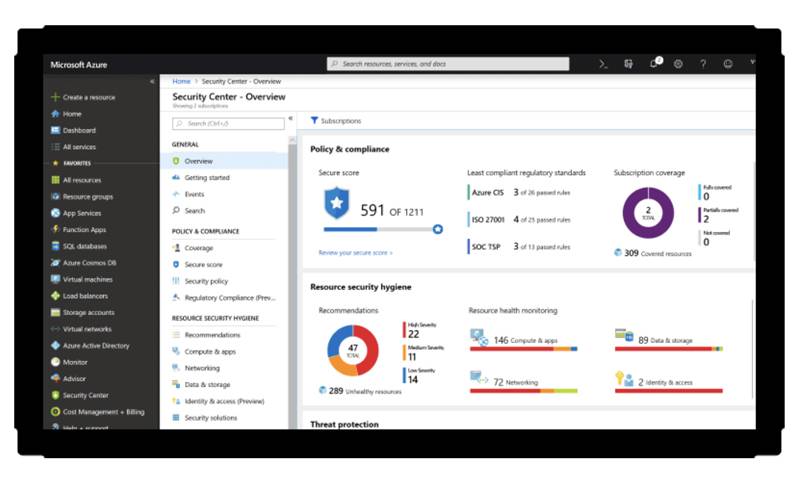The image size is (800, 492).
Task: Collapse the left favorites sidebar
Action: click(x=152, y=82)
